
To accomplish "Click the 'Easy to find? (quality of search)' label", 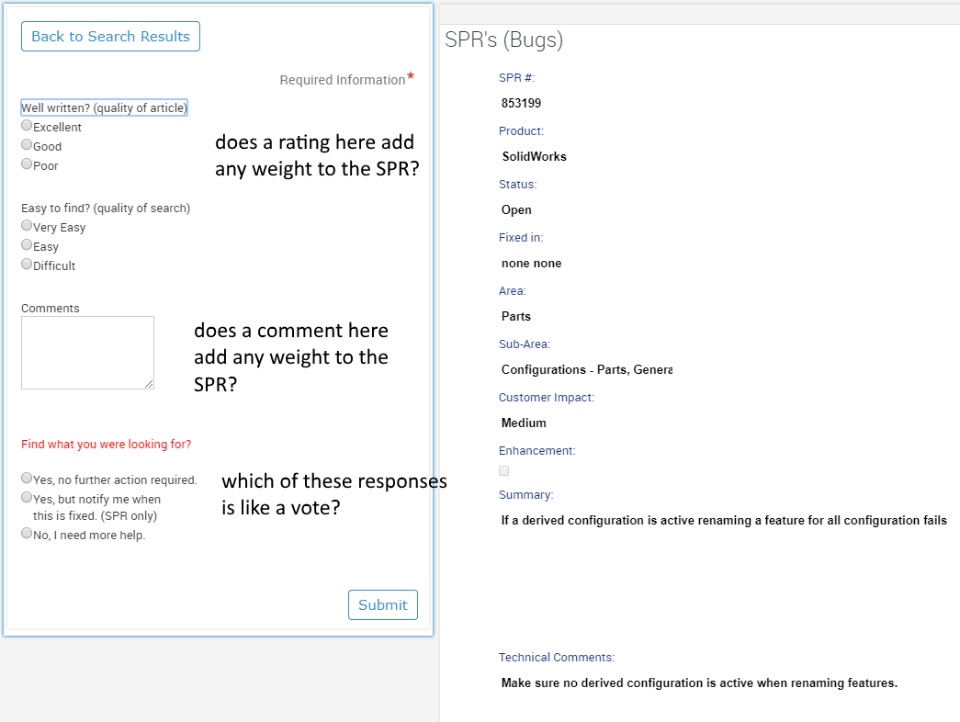I will pos(105,208).
